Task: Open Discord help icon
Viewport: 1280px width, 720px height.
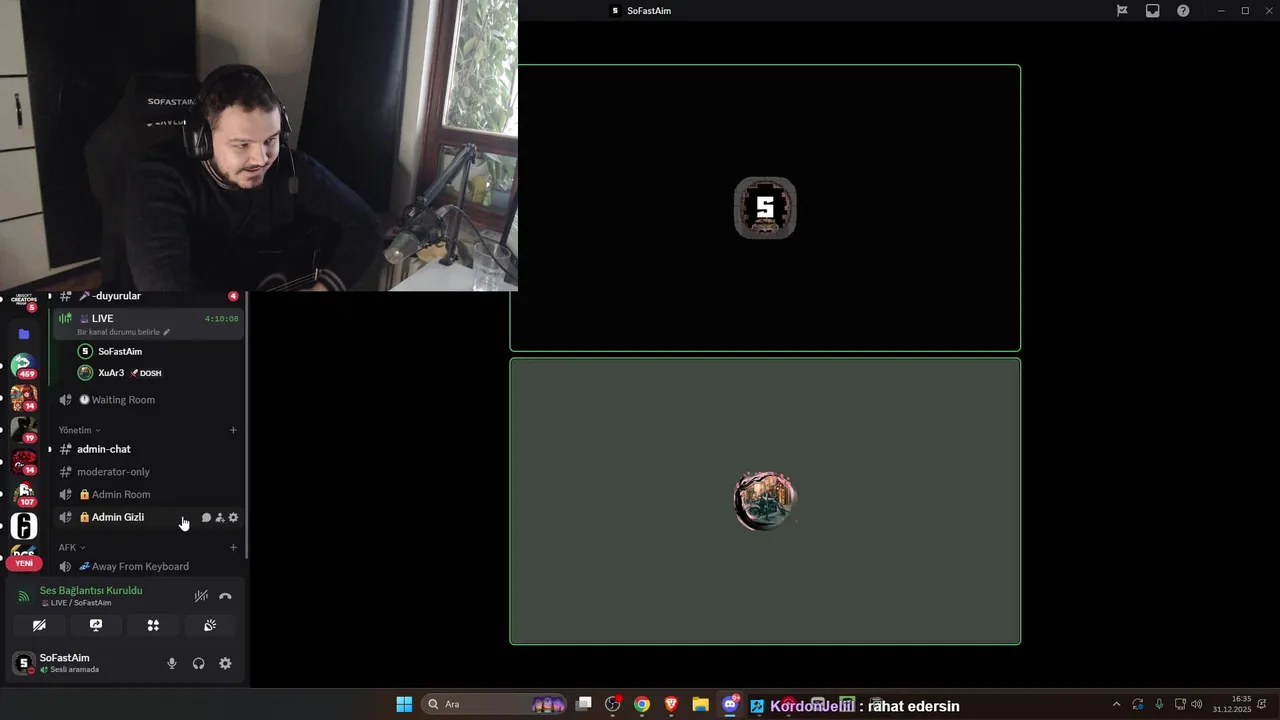Action: (x=1183, y=11)
